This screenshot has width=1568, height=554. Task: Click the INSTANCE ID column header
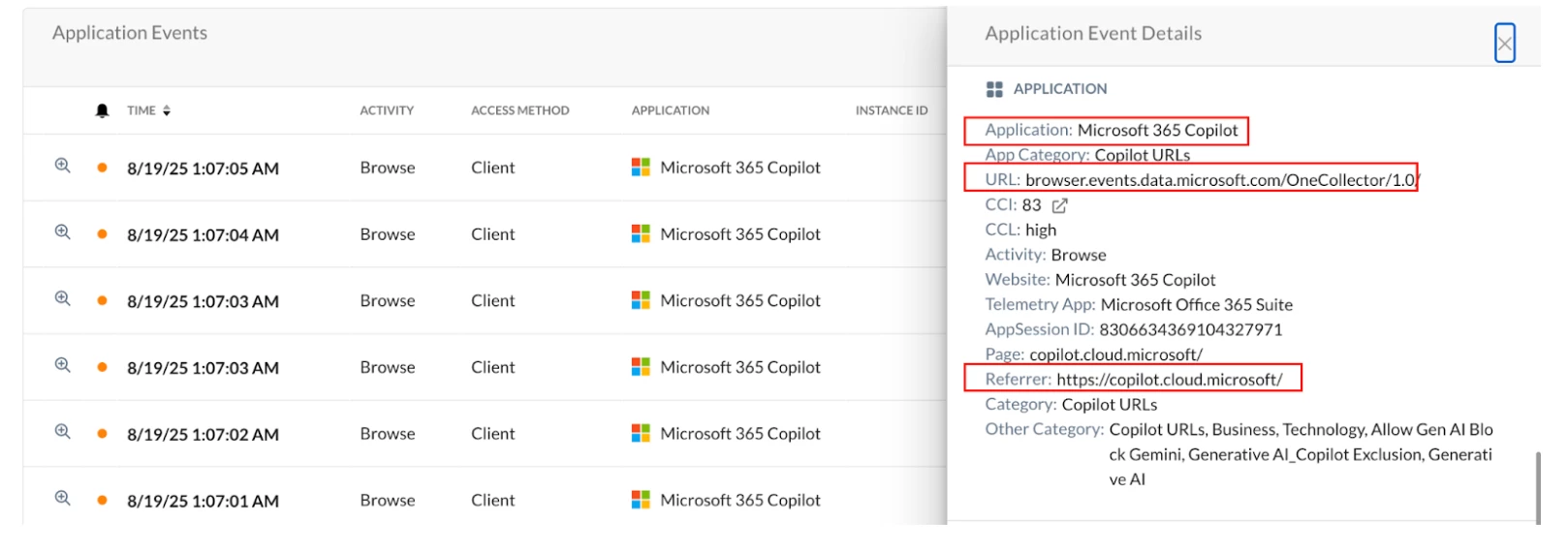892,110
